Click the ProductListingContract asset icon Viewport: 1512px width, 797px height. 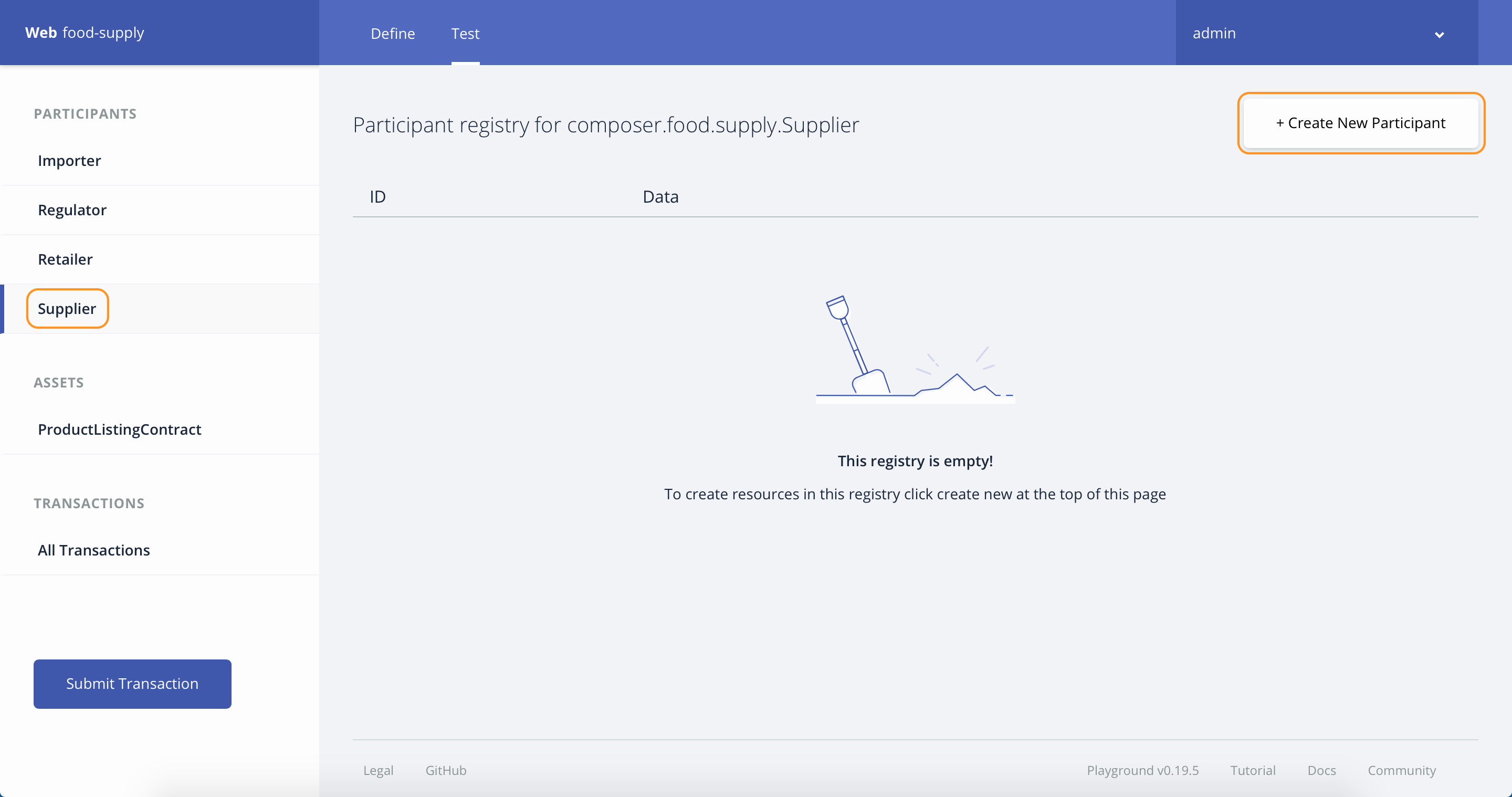[x=119, y=429]
